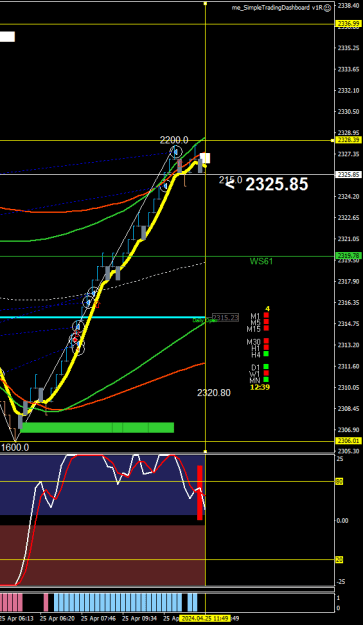Select the 2320.80 white price text
Viewport: 363px width, 625px height.
214,393
